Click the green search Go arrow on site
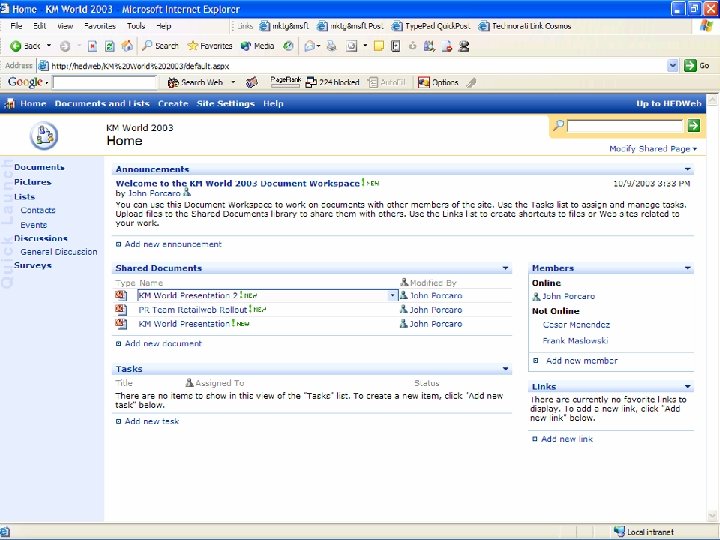720x540 pixels. point(694,125)
